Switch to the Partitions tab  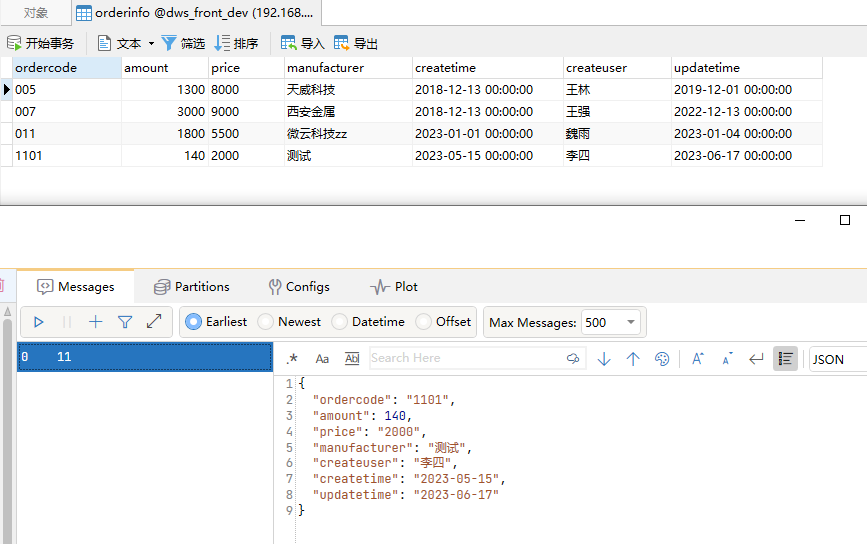pyautogui.click(x=191, y=287)
